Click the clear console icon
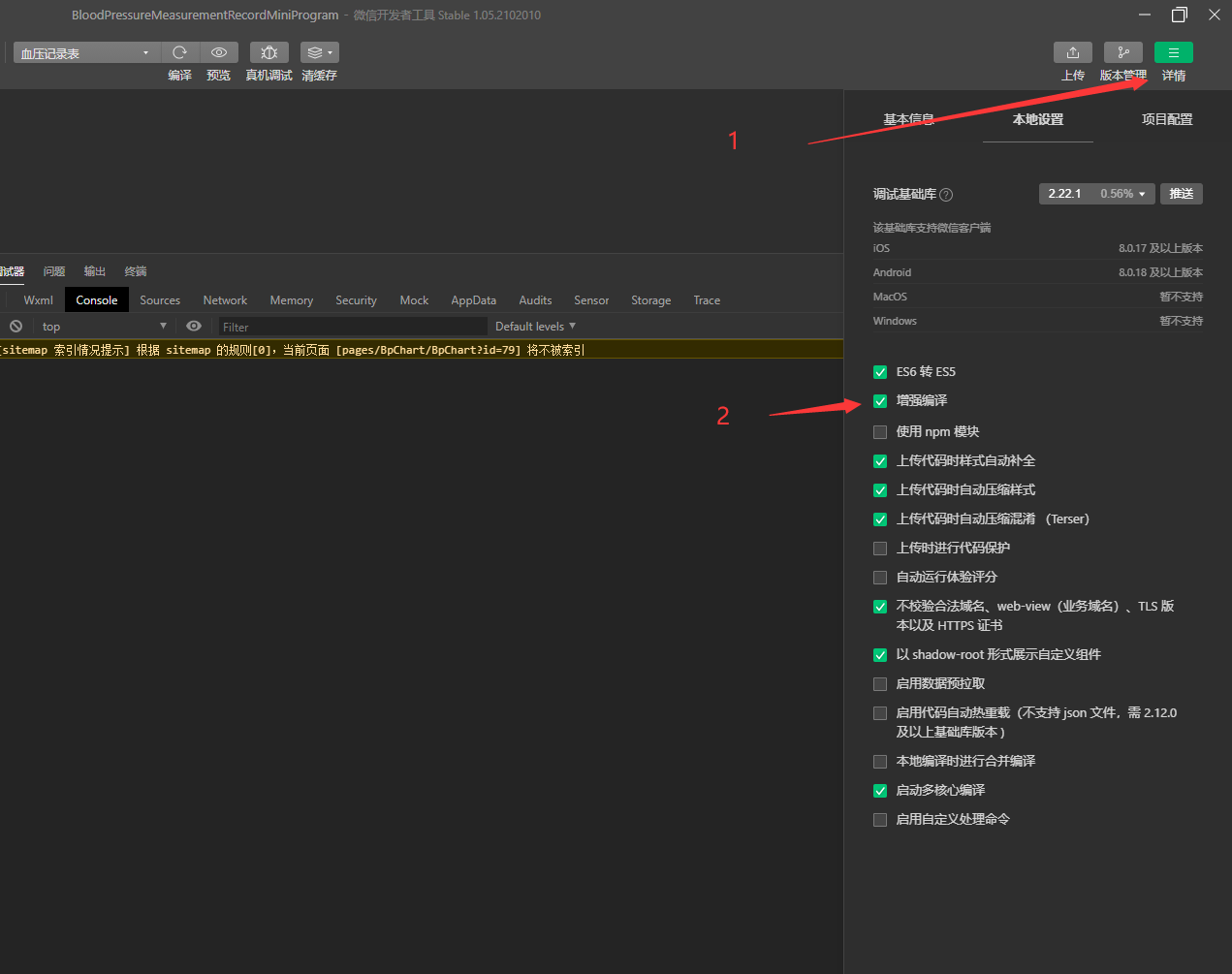 tap(16, 327)
